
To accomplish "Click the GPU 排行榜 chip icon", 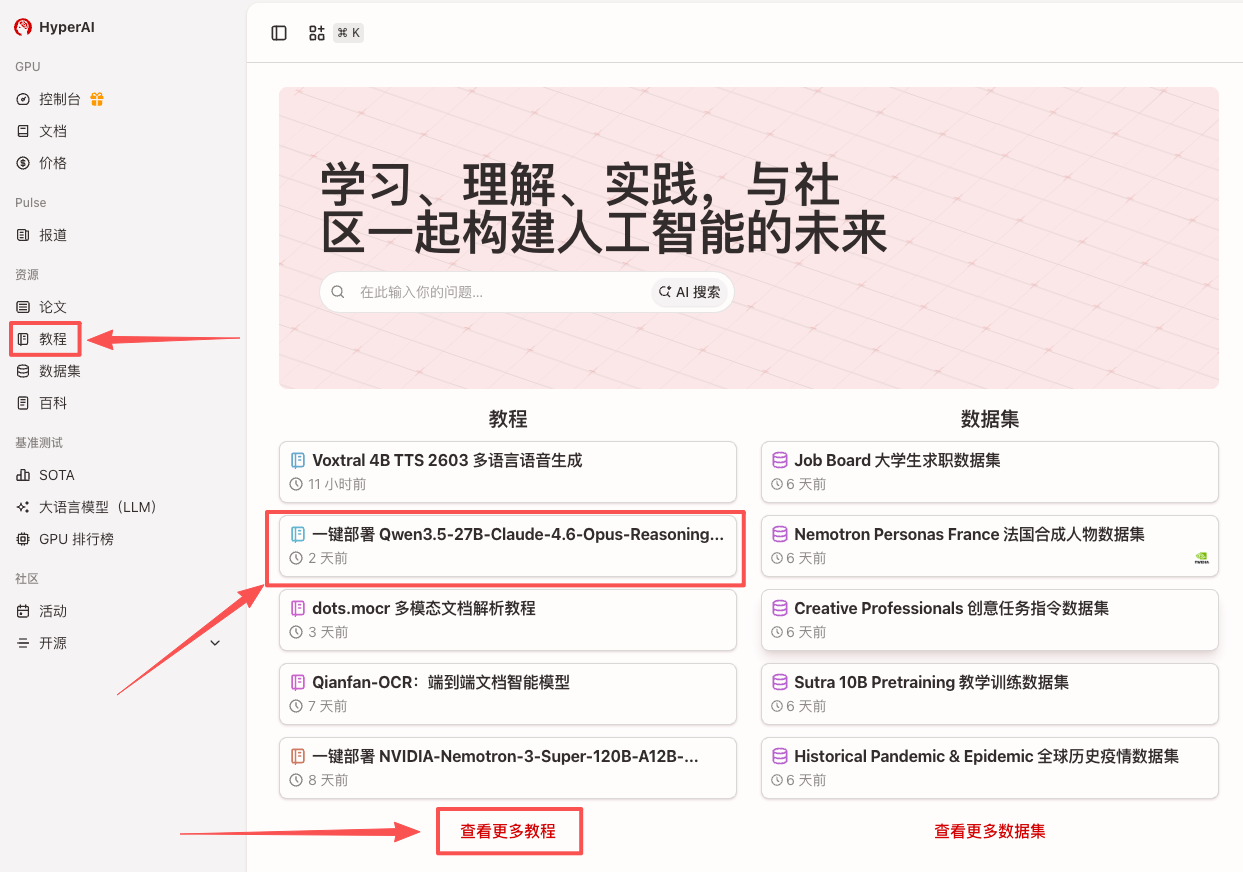I will (x=23, y=539).
